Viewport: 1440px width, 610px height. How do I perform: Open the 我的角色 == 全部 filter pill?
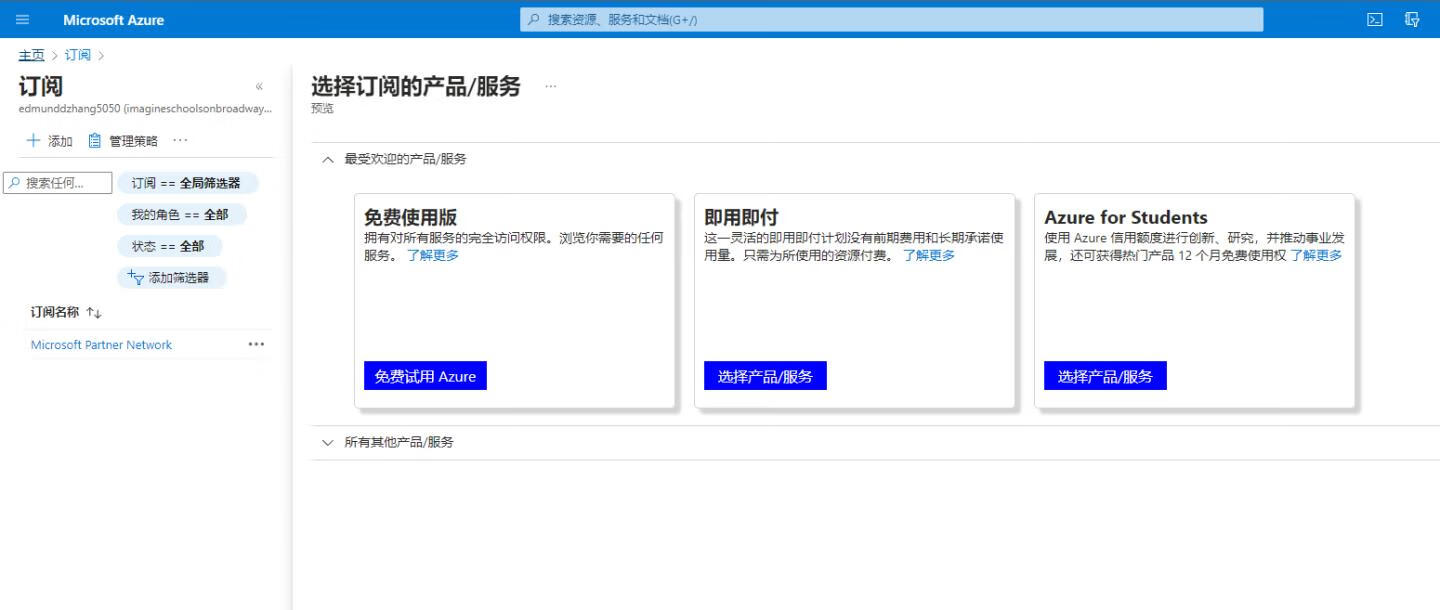pyautogui.click(x=180, y=214)
